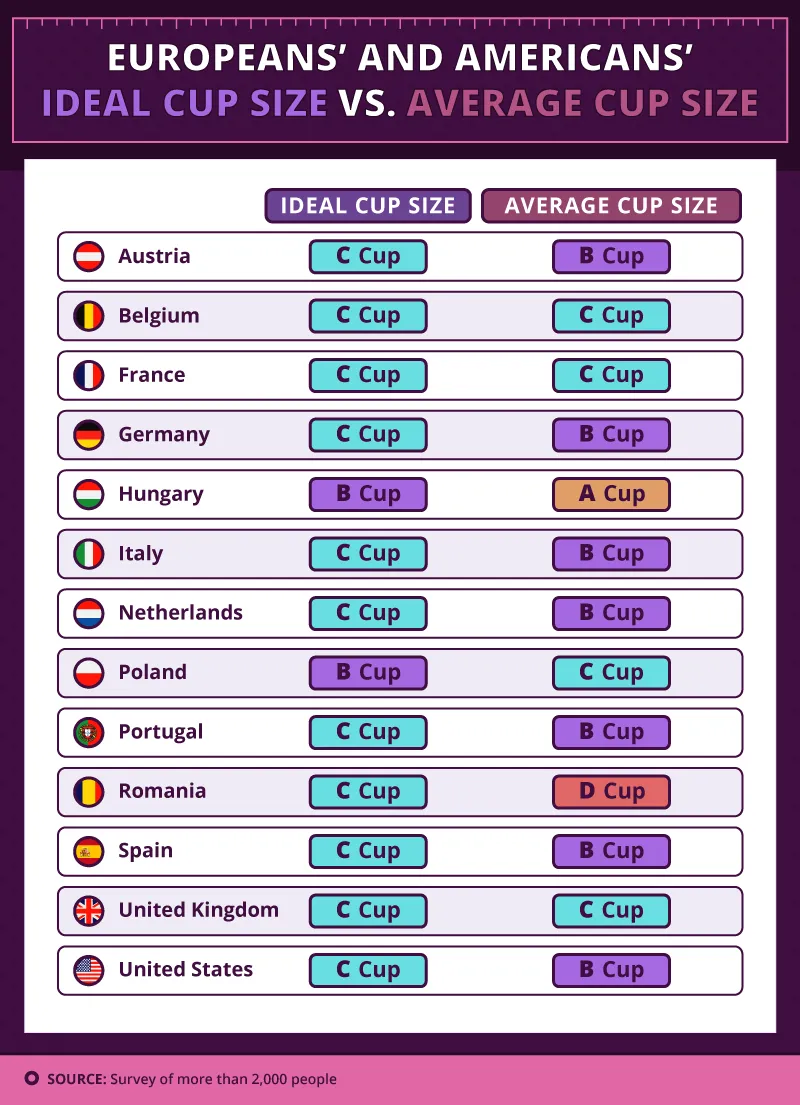
Task: Click the Netherlands country label
Action: tap(180, 612)
